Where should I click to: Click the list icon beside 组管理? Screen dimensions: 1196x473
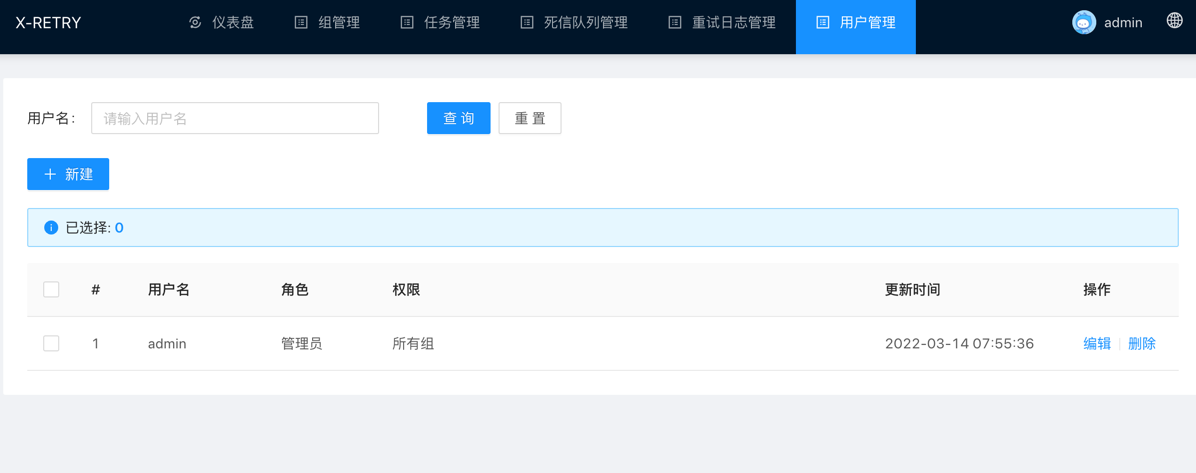(x=301, y=22)
